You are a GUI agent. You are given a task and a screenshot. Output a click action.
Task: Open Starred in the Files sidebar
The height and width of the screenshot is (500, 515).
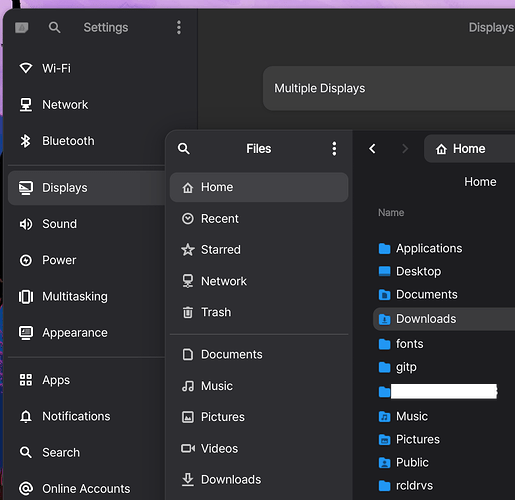click(259, 250)
